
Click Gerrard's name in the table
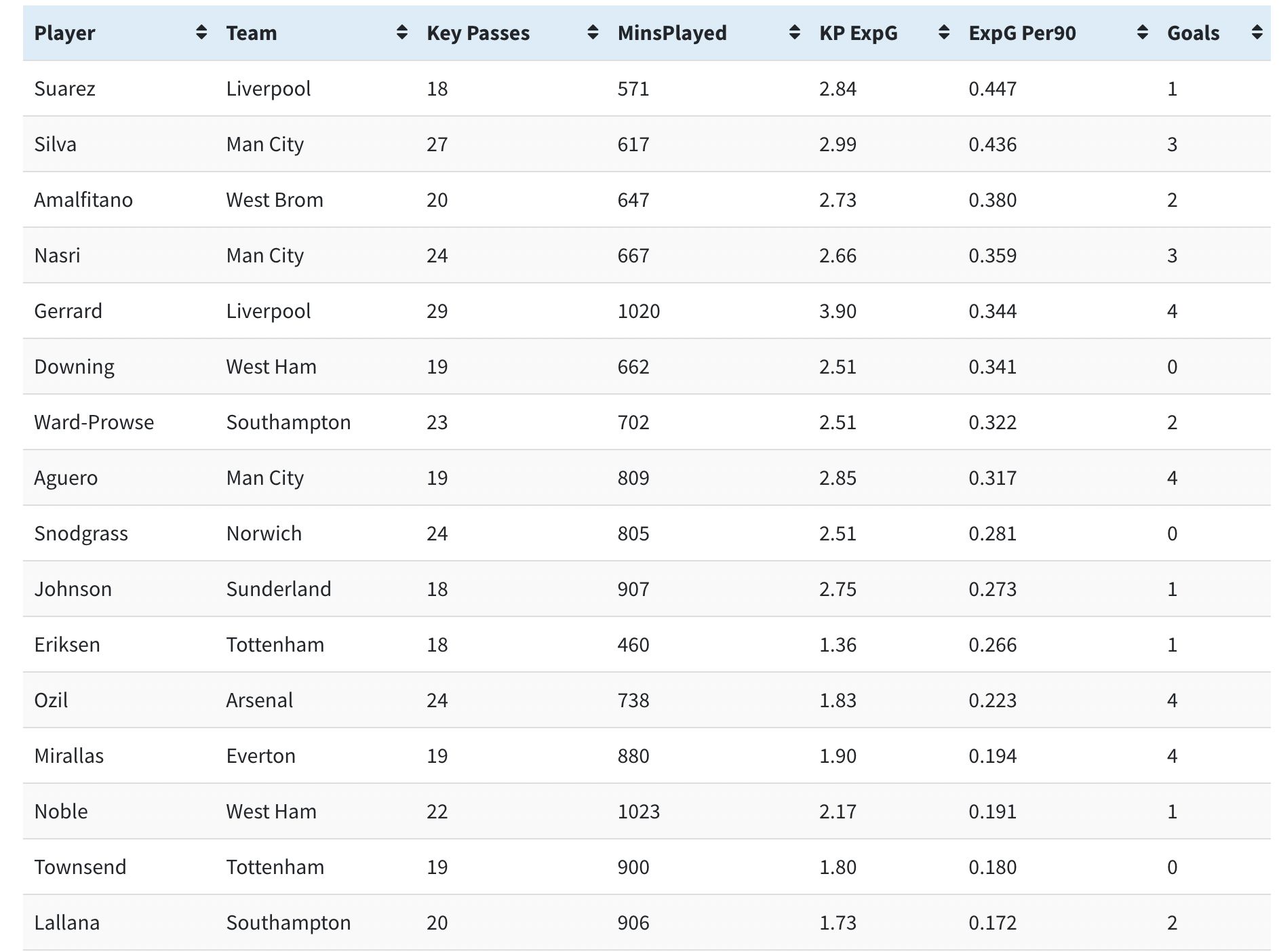point(68,311)
